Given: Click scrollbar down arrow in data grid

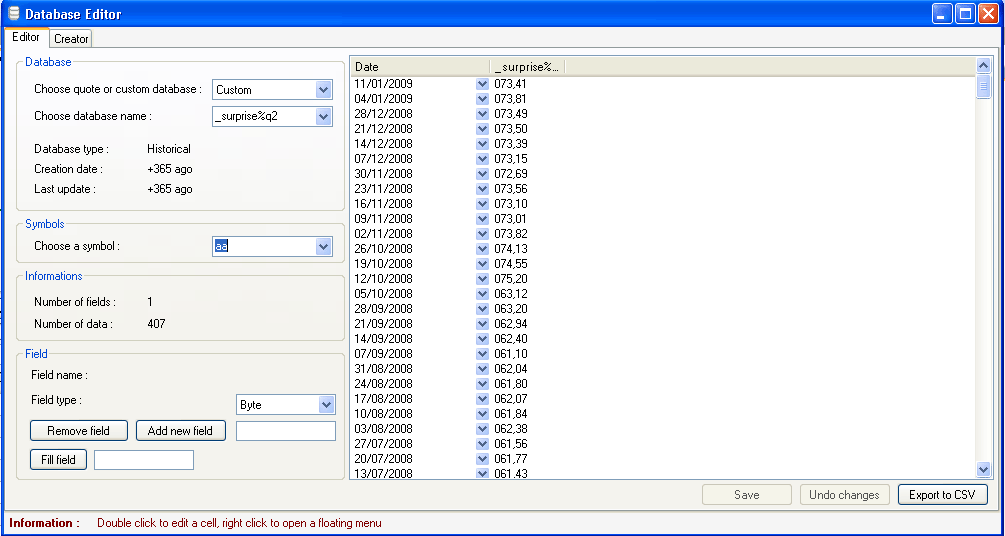Looking at the screenshot, I should (x=983, y=469).
